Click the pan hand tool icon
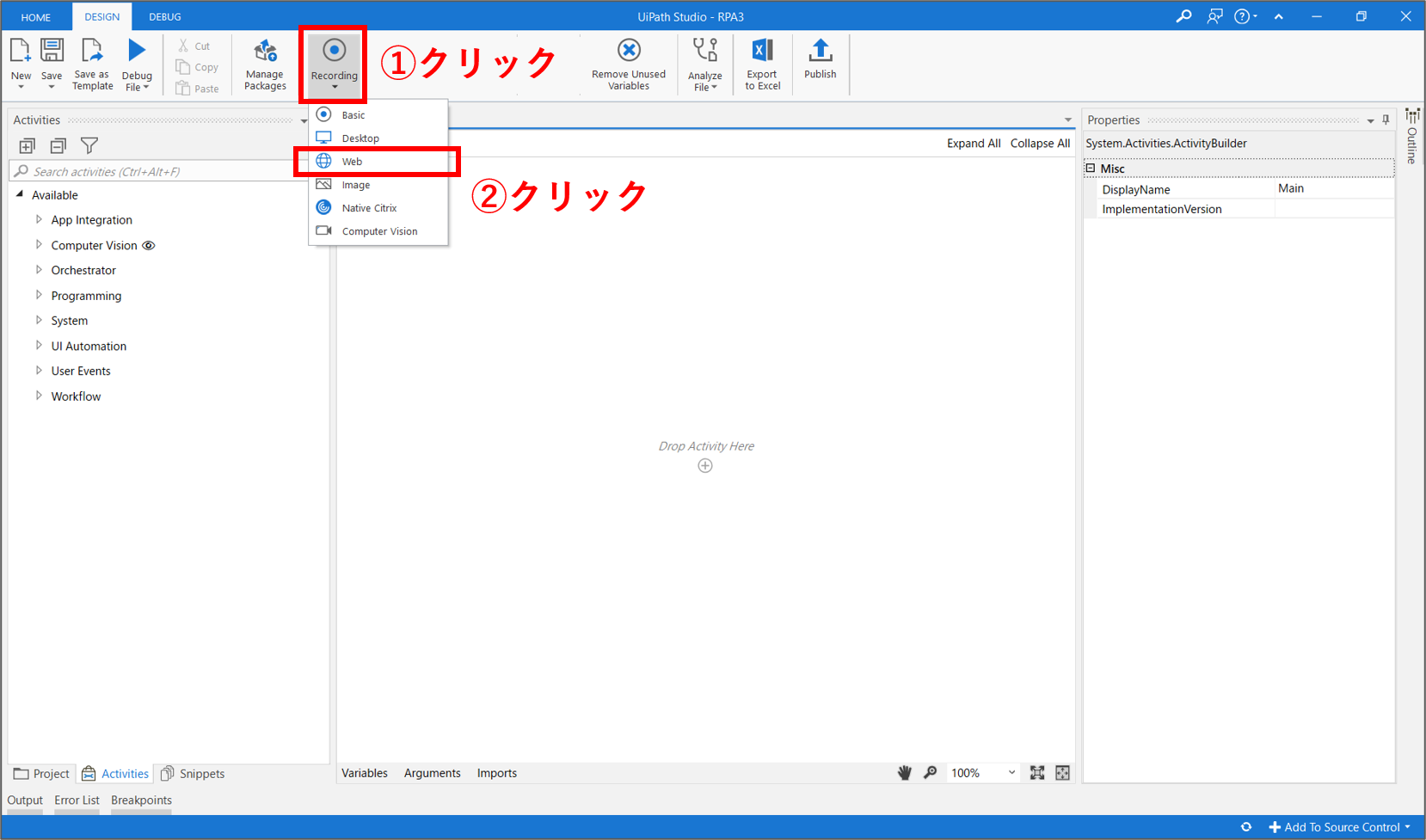Viewport: 1426px width, 840px height. click(904, 773)
